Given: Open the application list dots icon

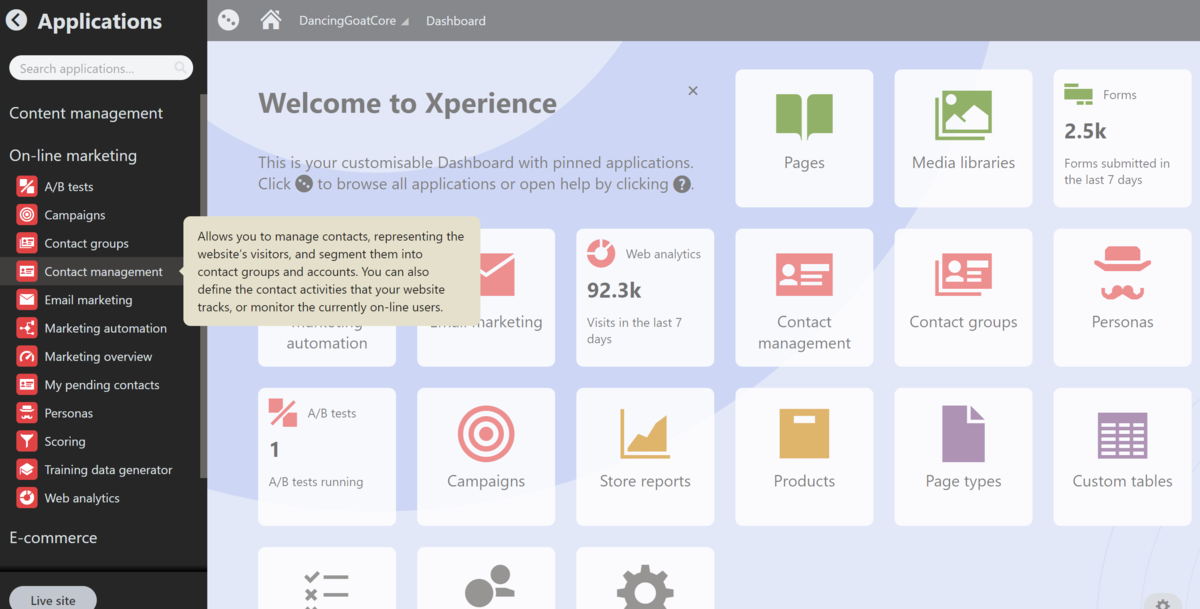Looking at the screenshot, I should pyautogui.click(x=229, y=20).
